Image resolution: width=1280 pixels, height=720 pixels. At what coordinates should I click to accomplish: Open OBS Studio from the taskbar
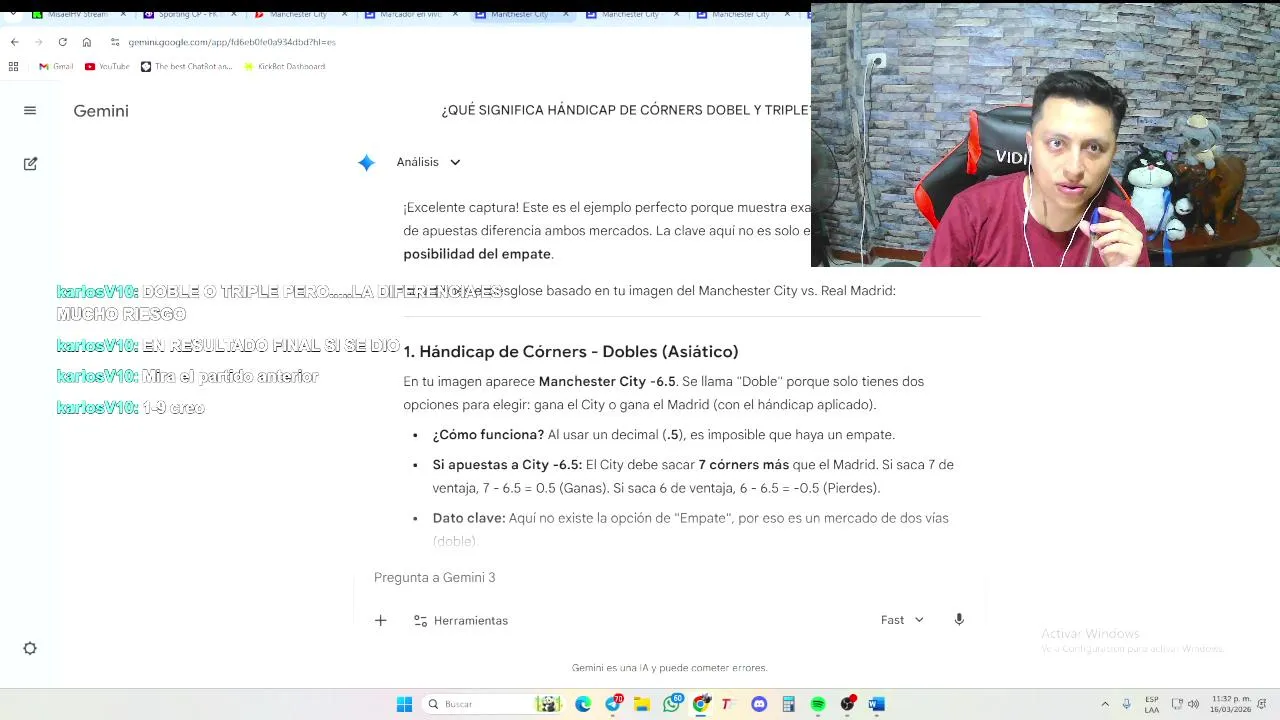tap(848, 704)
